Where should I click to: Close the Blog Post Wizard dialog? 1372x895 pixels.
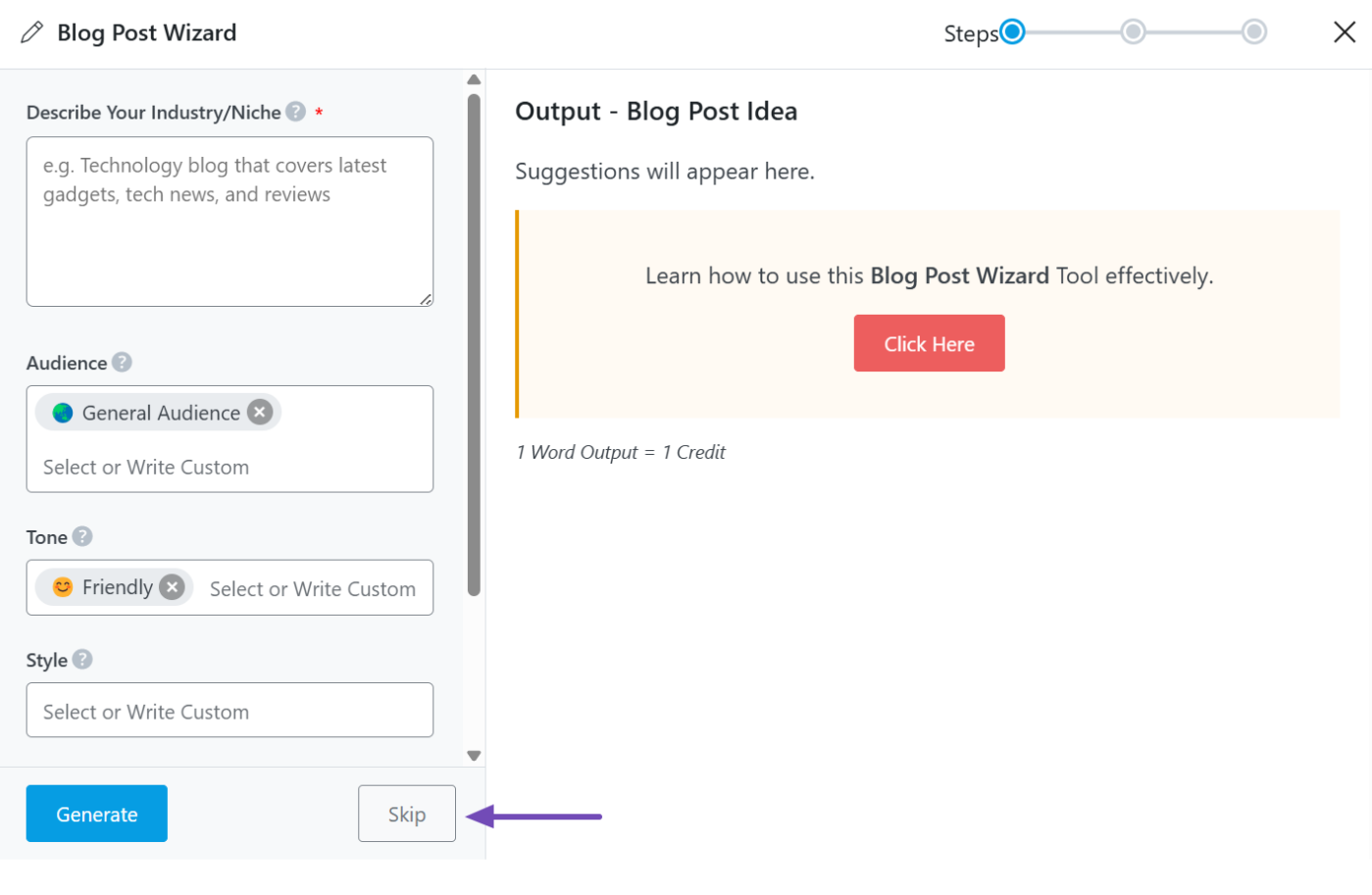coord(1344,32)
